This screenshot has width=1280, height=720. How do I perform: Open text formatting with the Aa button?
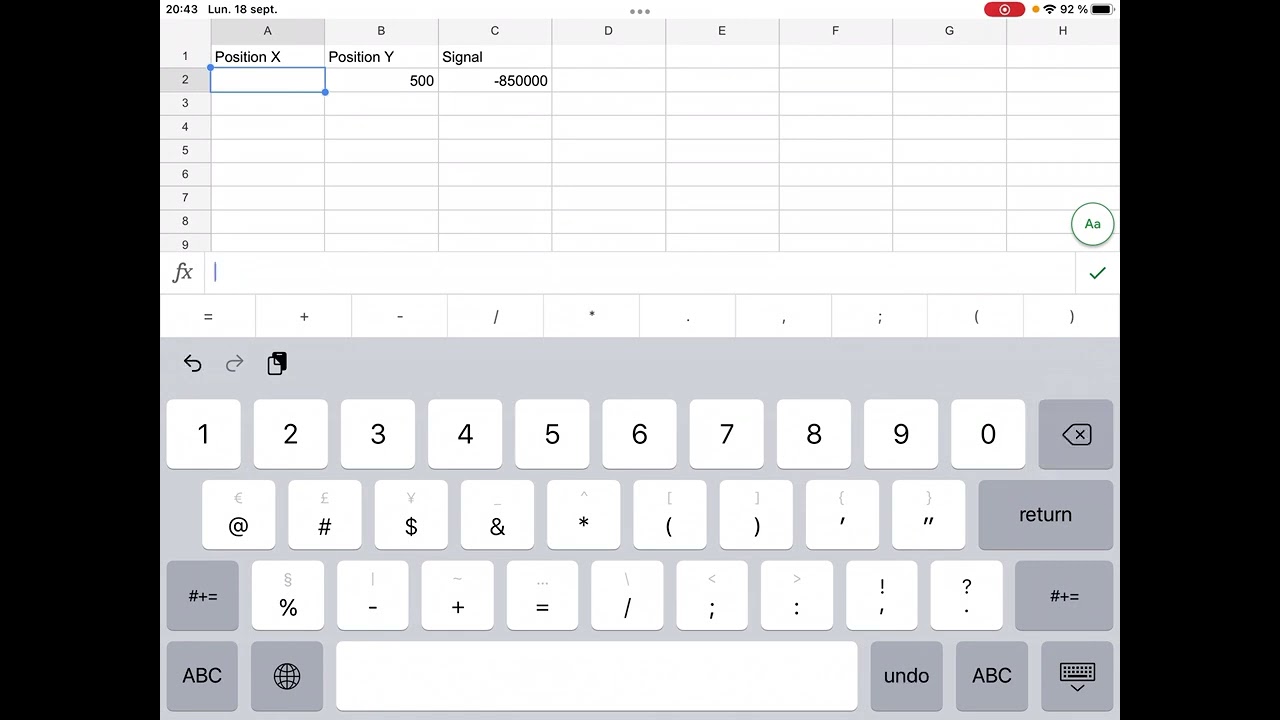[x=1092, y=224]
